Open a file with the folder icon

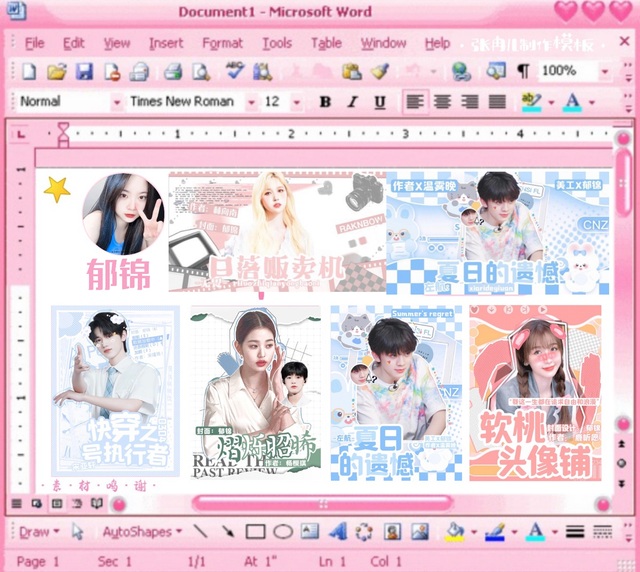click(x=57, y=71)
